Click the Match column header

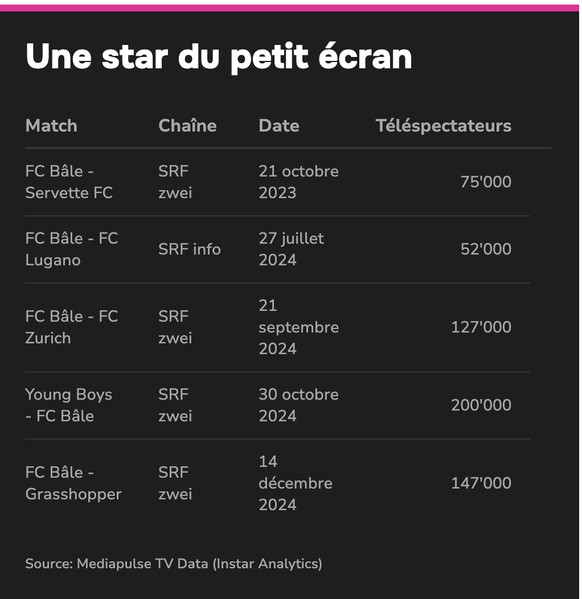pyautogui.click(x=51, y=126)
